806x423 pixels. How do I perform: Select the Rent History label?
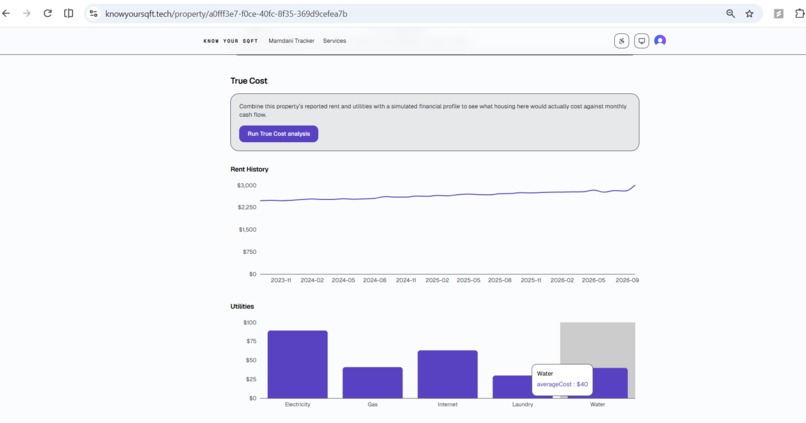tap(249, 169)
